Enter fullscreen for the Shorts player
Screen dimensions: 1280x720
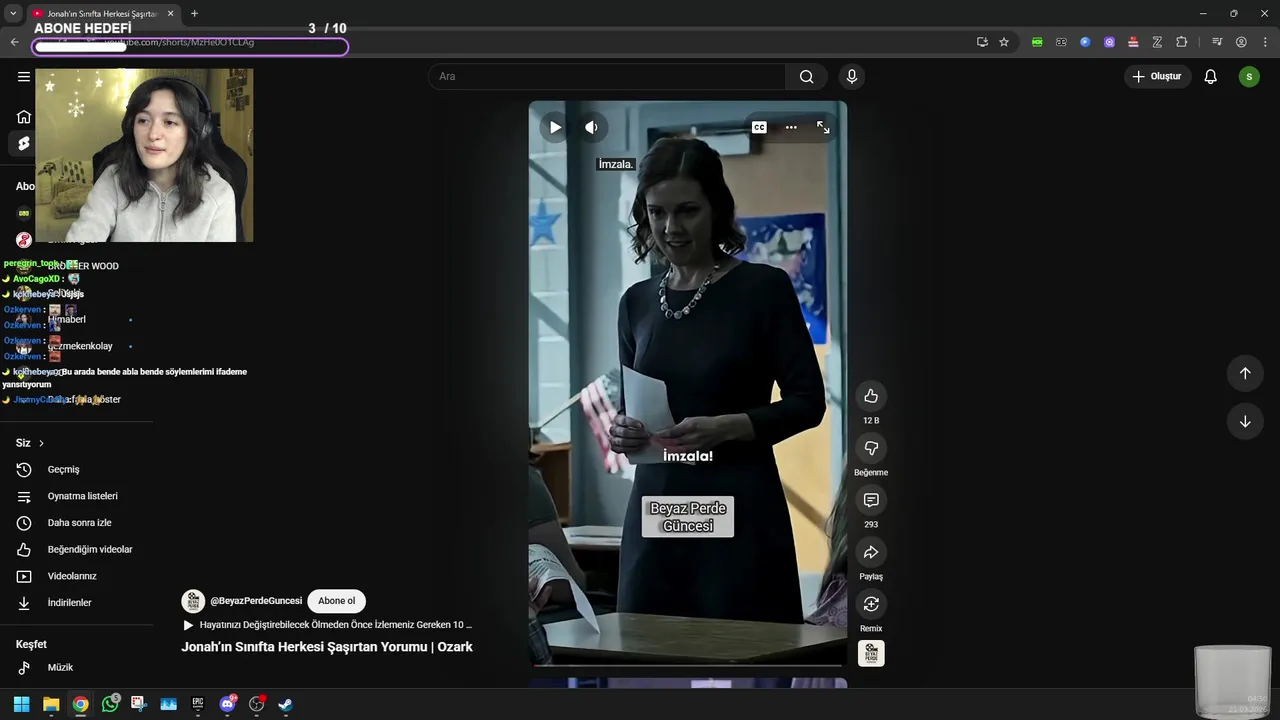(823, 127)
